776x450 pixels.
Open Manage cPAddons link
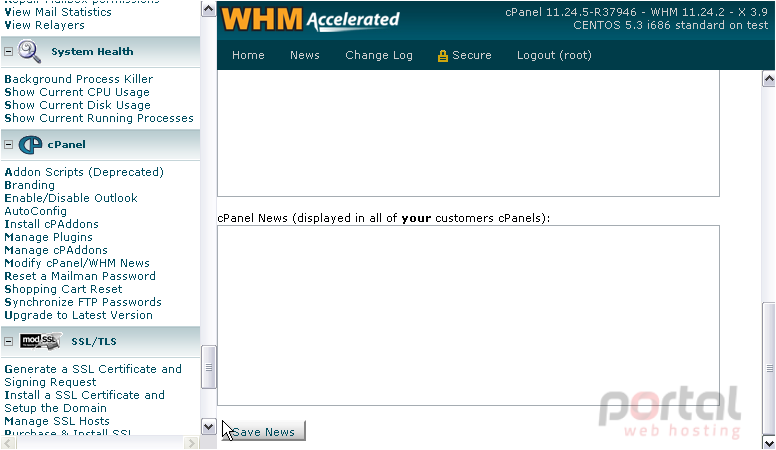[56, 250]
